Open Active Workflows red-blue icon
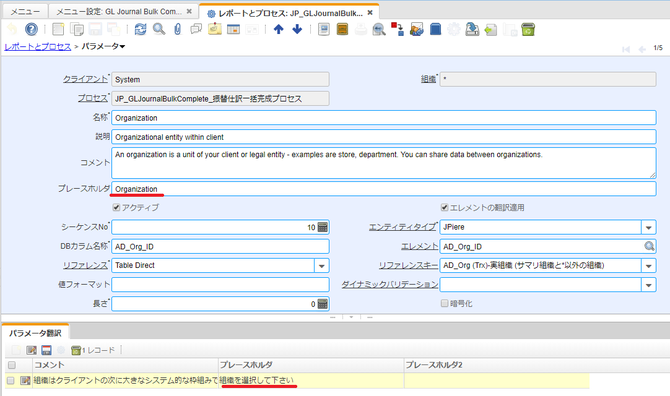This screenshot has height=396, width=670. coord(397,29)
